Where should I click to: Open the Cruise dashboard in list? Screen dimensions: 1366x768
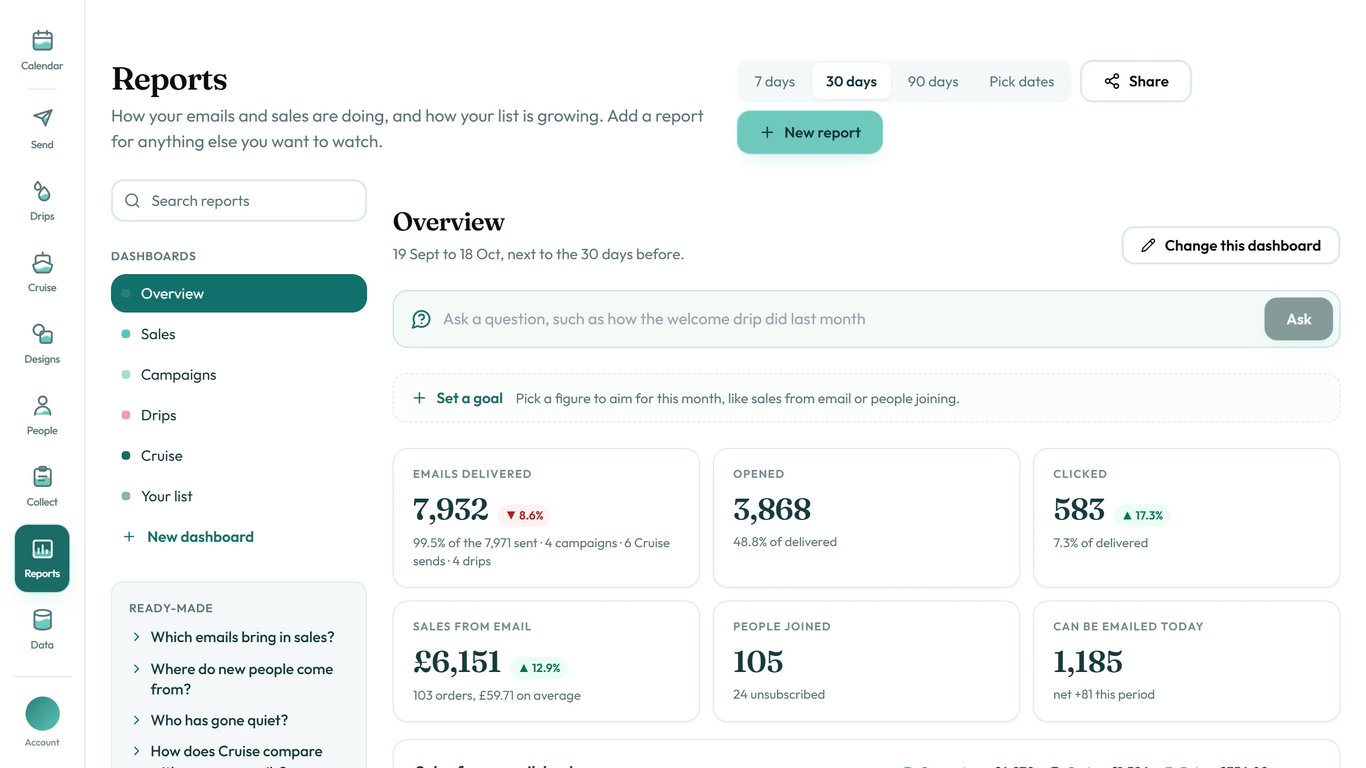[239, 456]
